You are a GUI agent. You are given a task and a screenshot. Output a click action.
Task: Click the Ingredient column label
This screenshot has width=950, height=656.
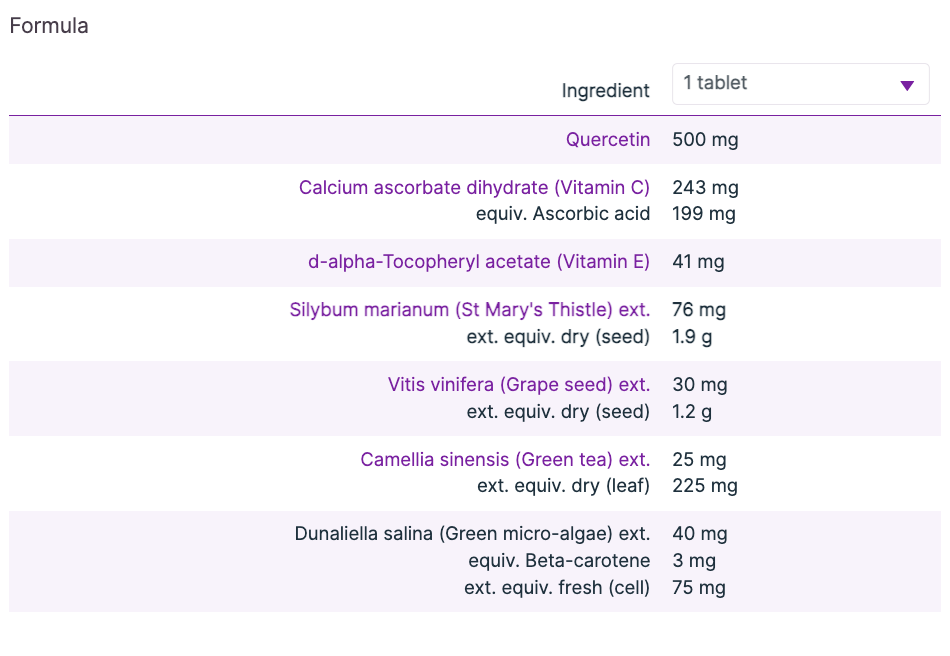pos(605,91)
